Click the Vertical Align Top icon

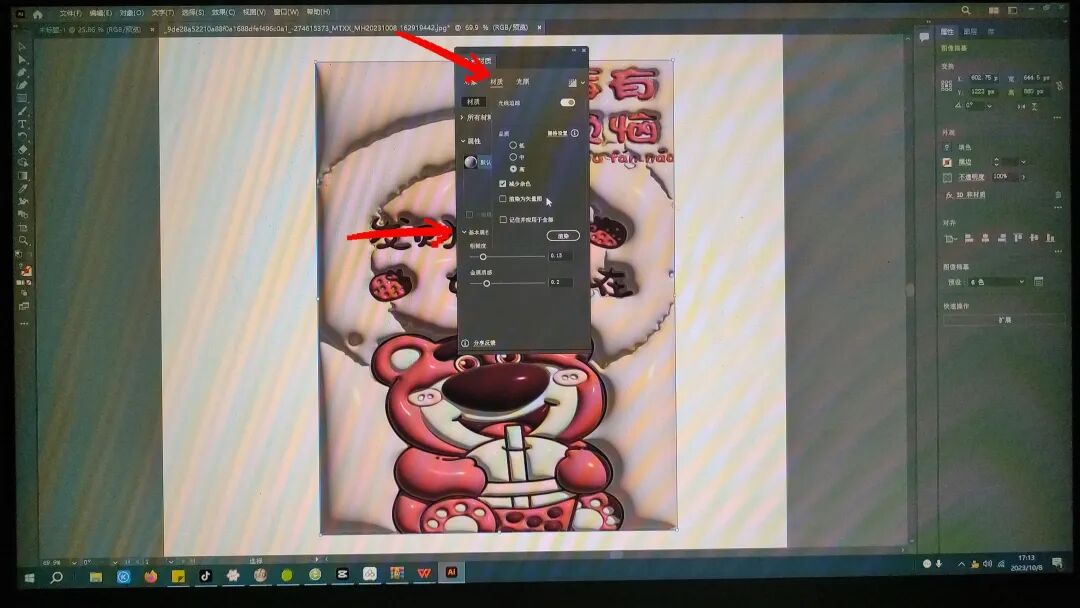click(x=1017, y=238)
